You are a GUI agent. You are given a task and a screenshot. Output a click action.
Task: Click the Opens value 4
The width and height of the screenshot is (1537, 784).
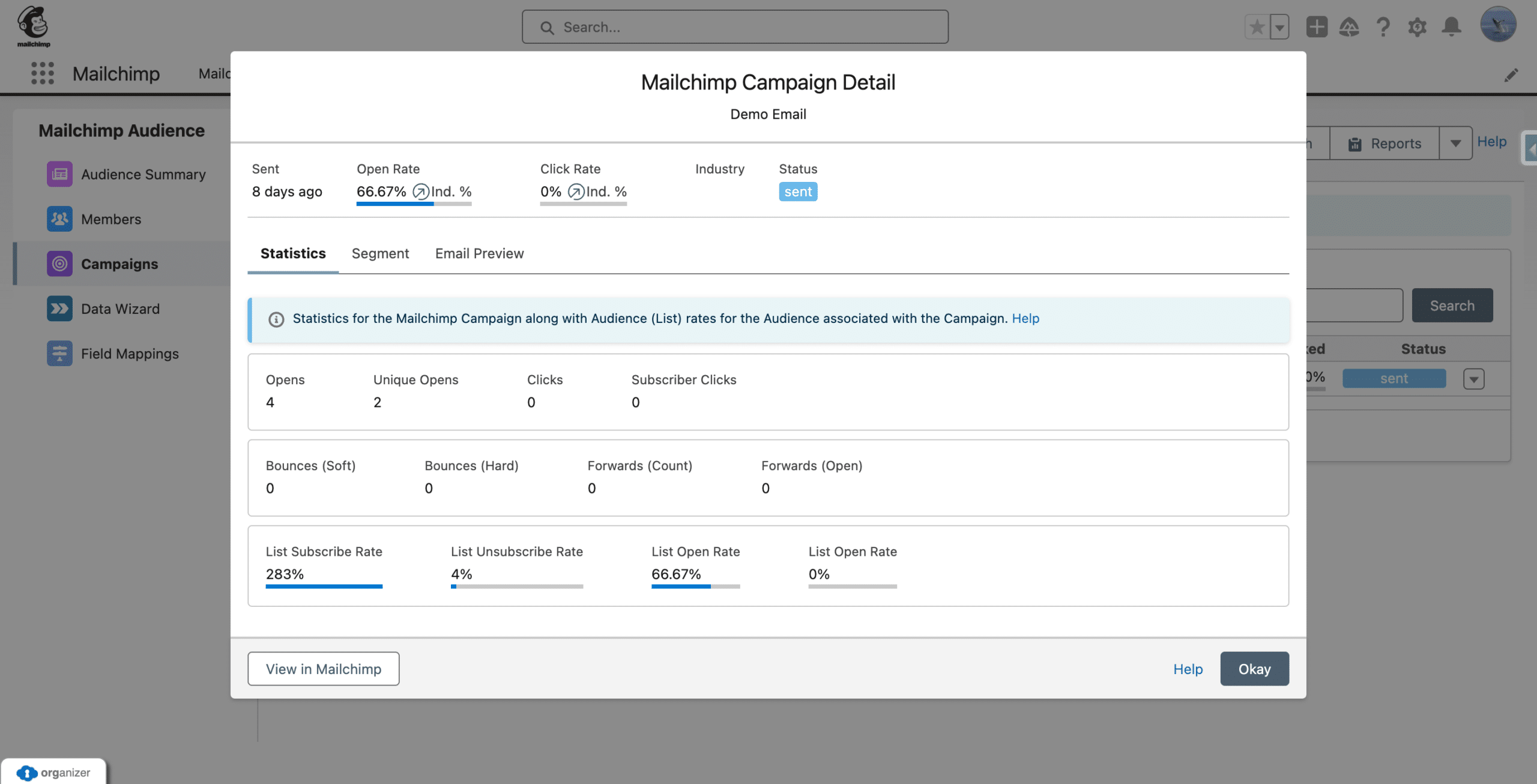point(270,402)
